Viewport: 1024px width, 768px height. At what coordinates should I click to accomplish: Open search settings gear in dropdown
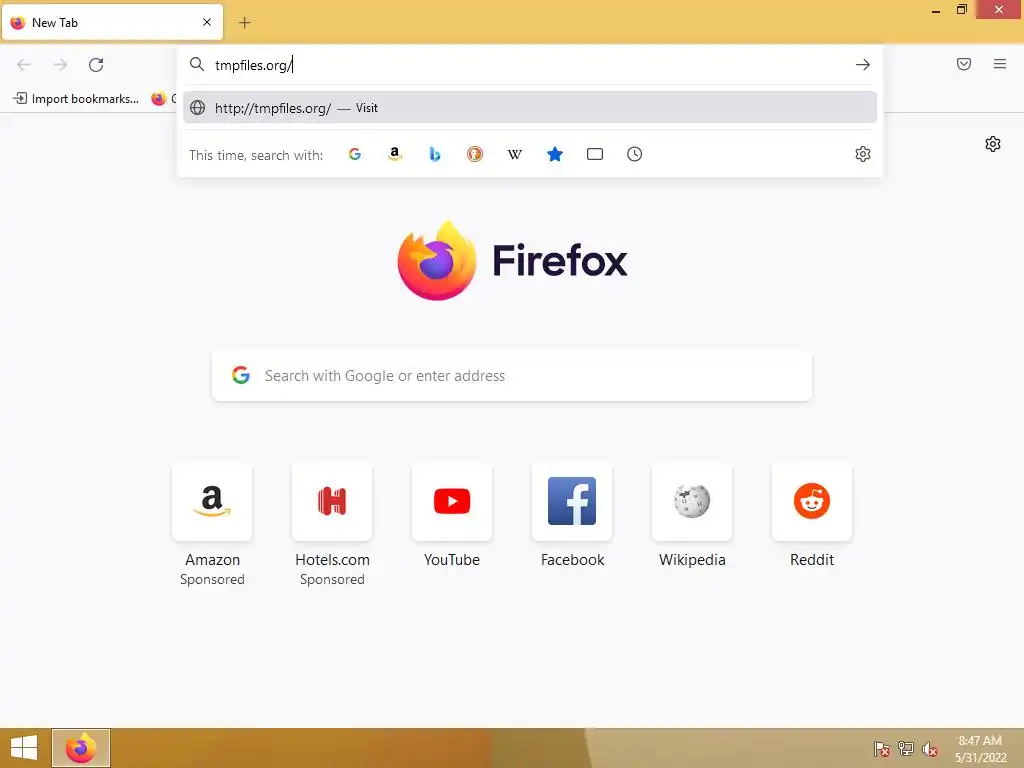pyautogui.click(x=863, y=154)
